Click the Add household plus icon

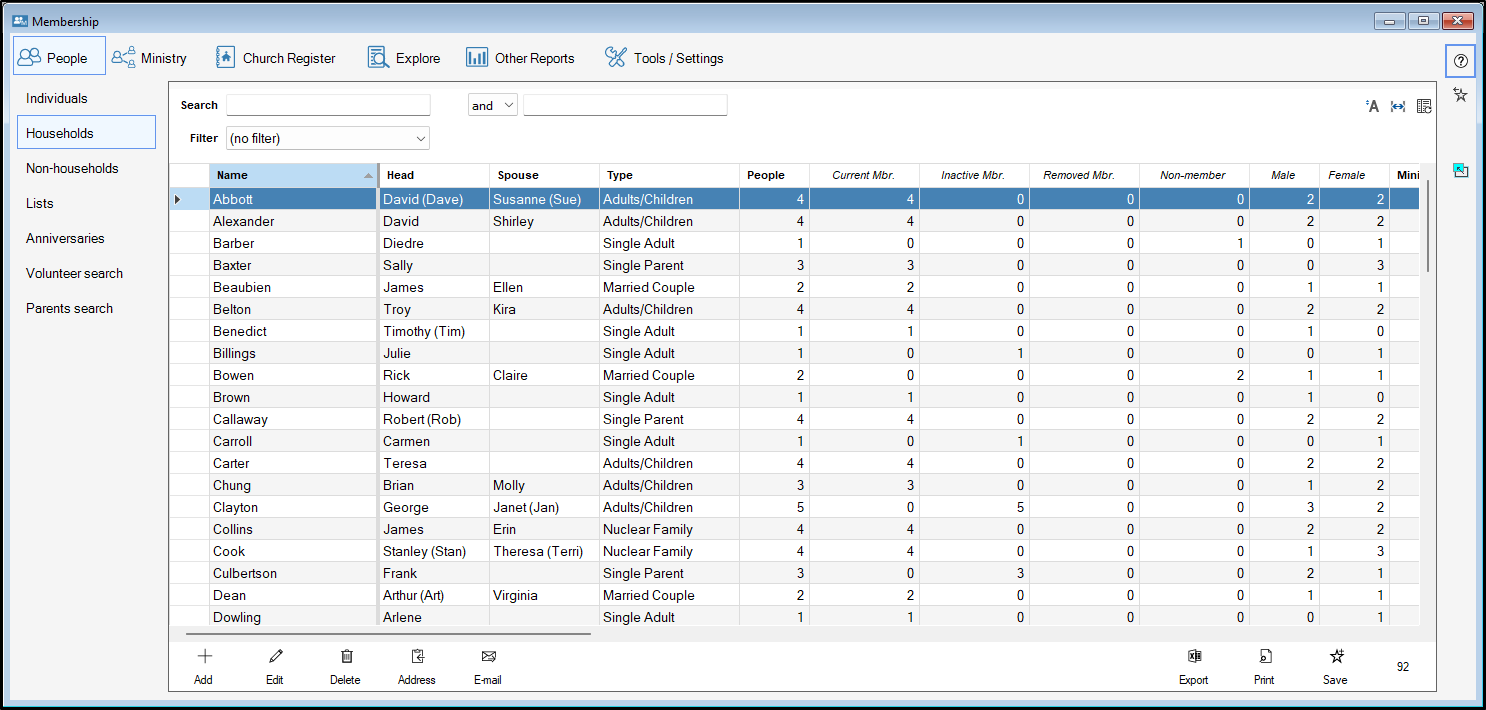(x=204, y=657)
